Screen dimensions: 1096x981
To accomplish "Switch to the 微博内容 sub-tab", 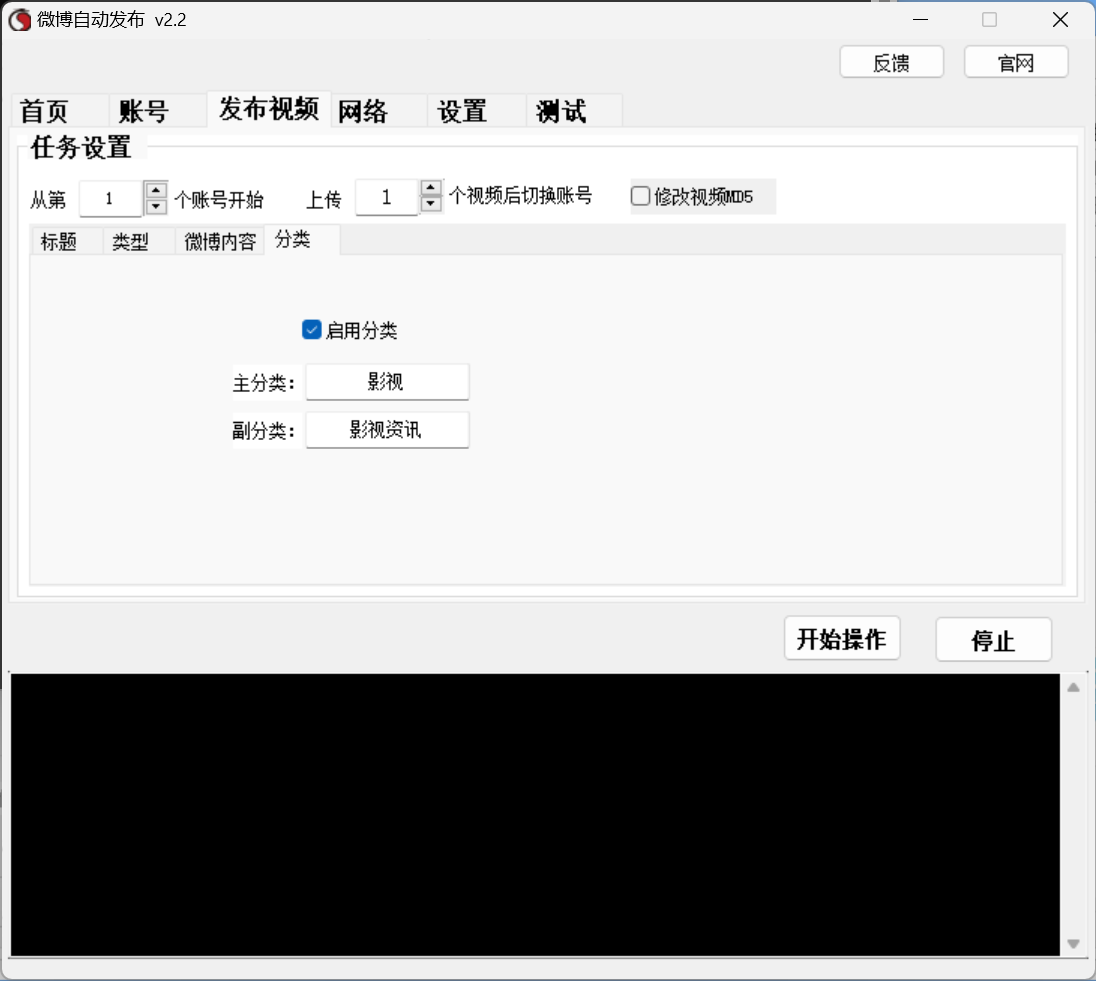I will point(220,242).
